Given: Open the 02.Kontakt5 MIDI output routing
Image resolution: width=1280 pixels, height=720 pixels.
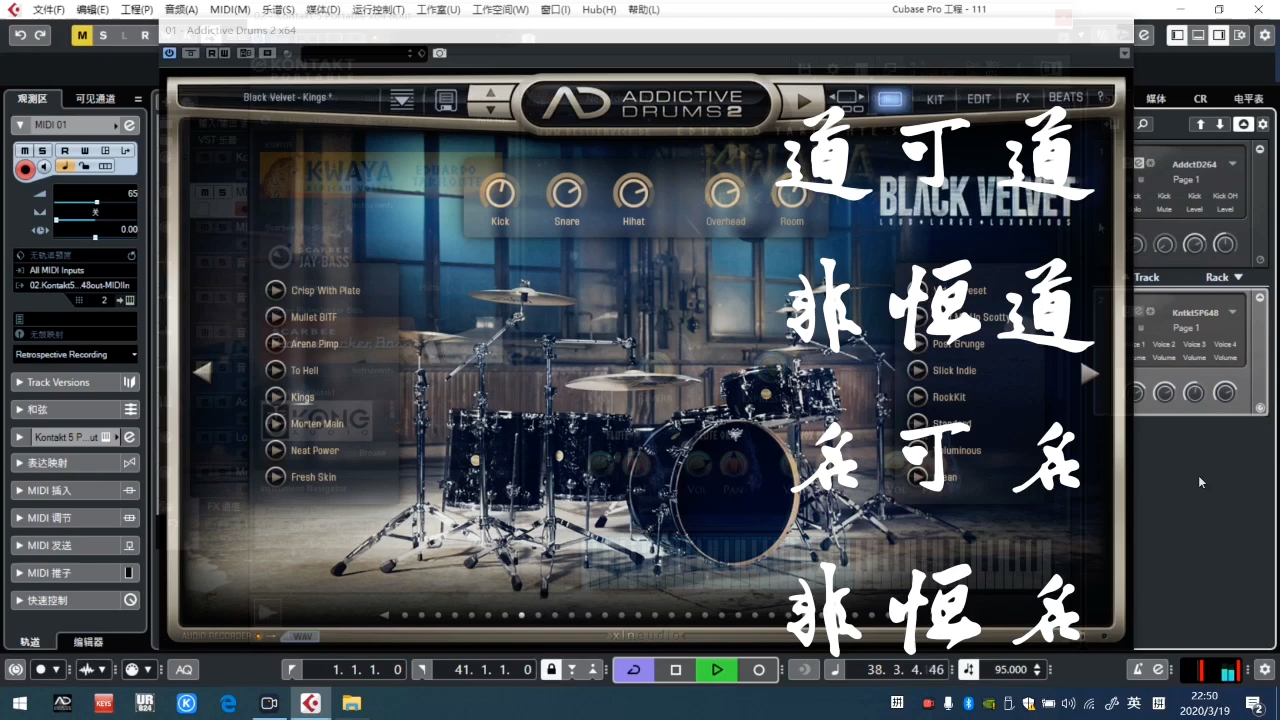Looking at the screenshot, I should (75, 285).
